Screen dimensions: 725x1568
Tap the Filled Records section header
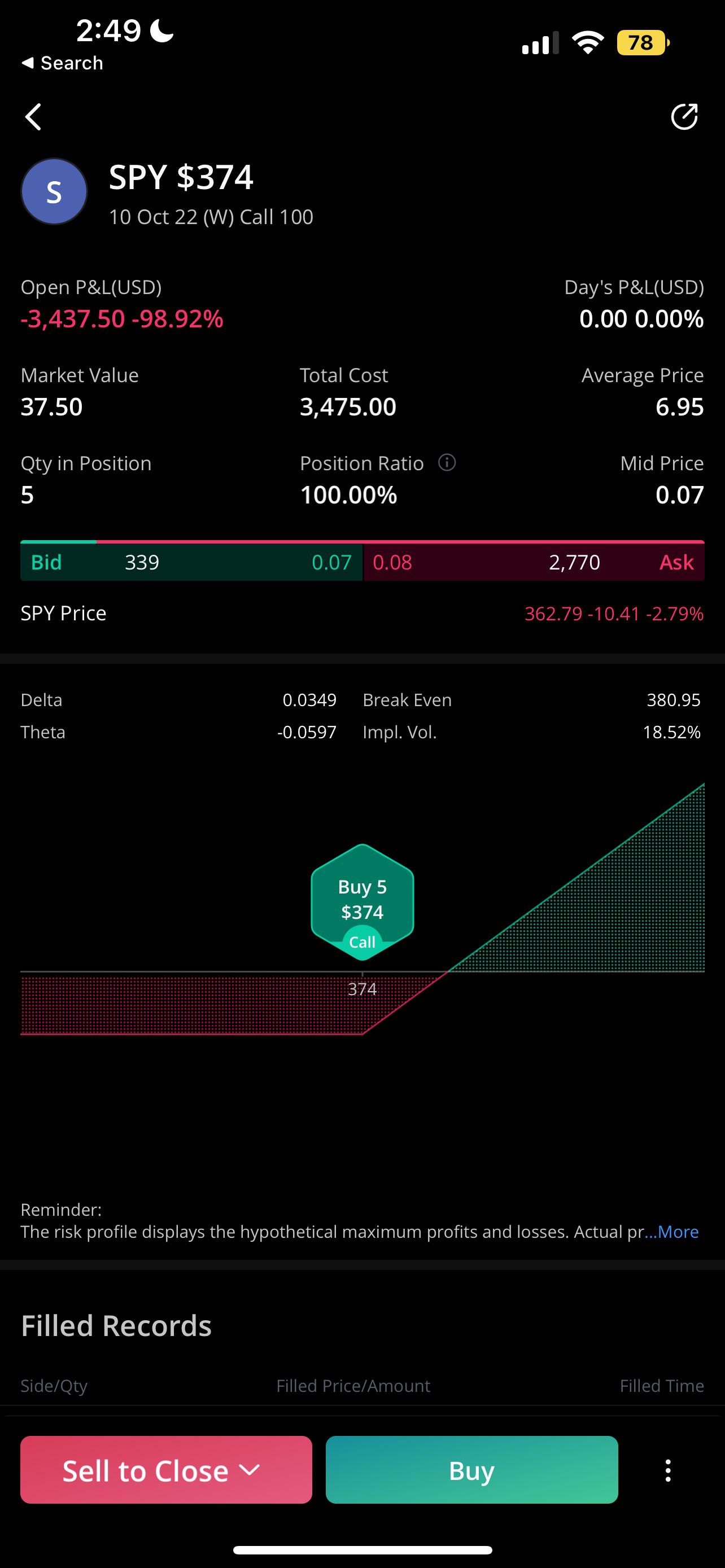click(116, 1326)
